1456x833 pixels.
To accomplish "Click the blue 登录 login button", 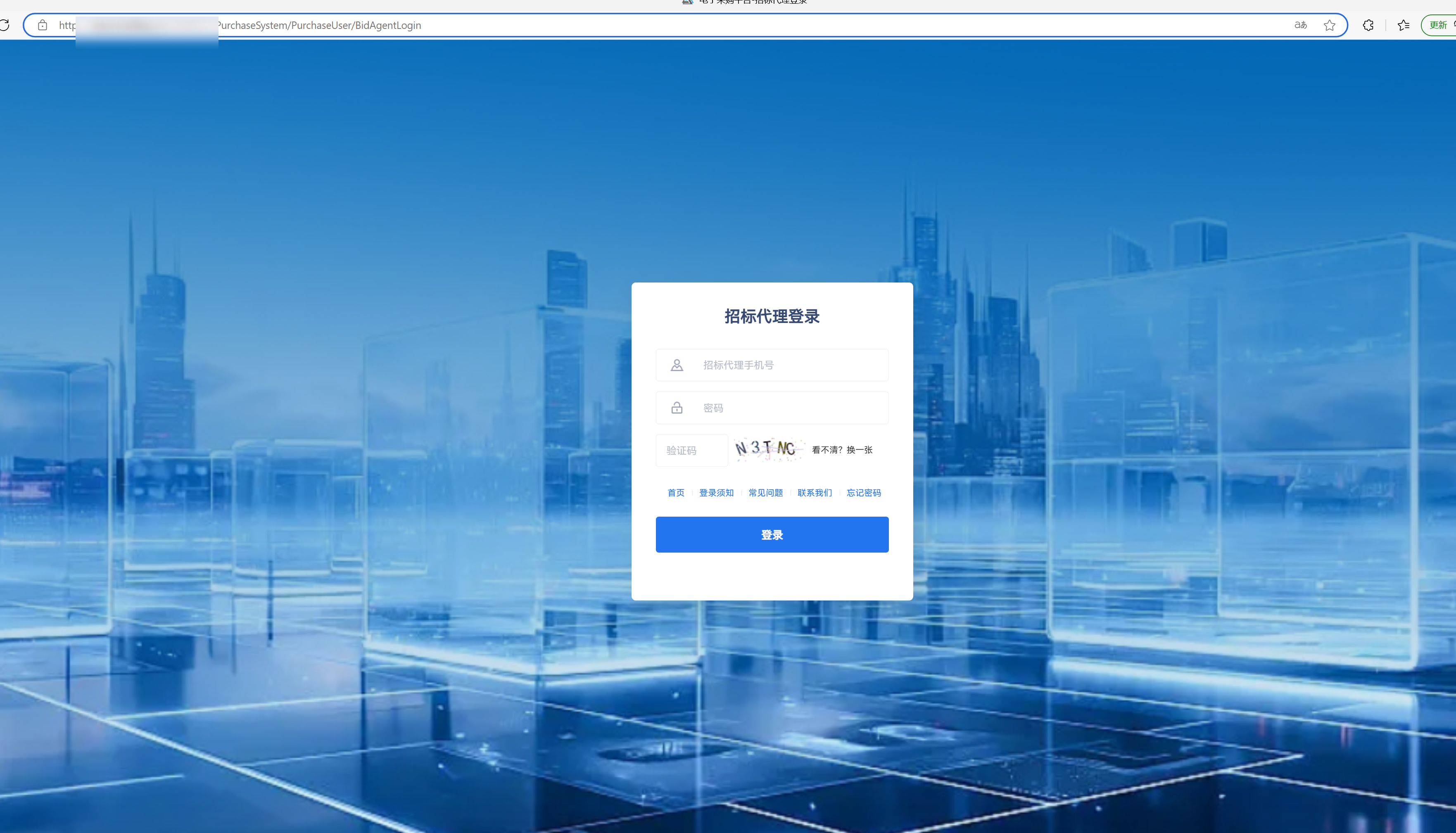I will (x=772, y=534).
